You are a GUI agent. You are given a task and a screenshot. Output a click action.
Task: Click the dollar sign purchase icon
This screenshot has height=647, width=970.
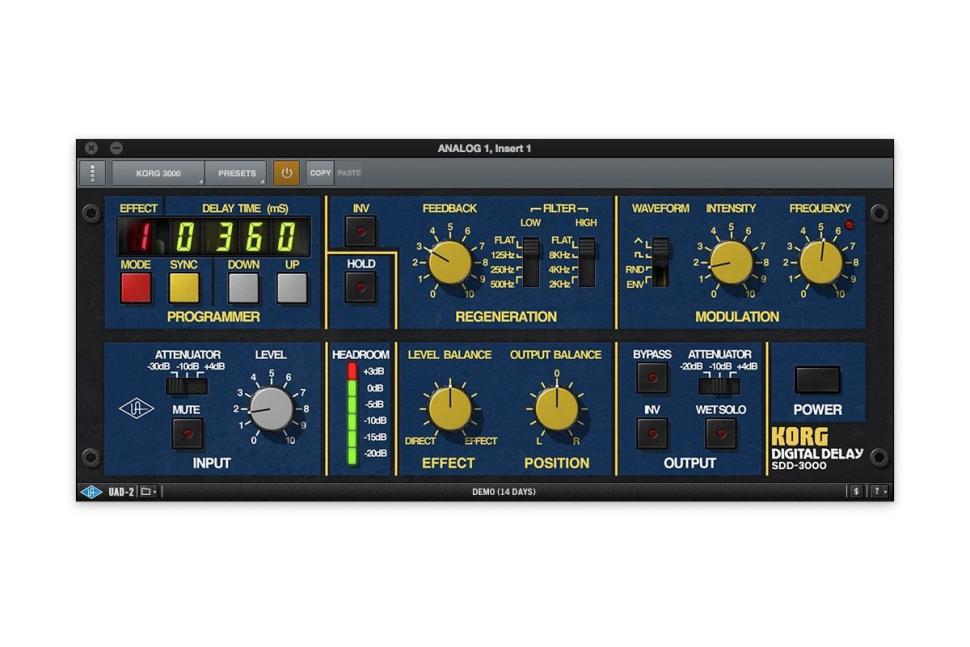(856, 491)
